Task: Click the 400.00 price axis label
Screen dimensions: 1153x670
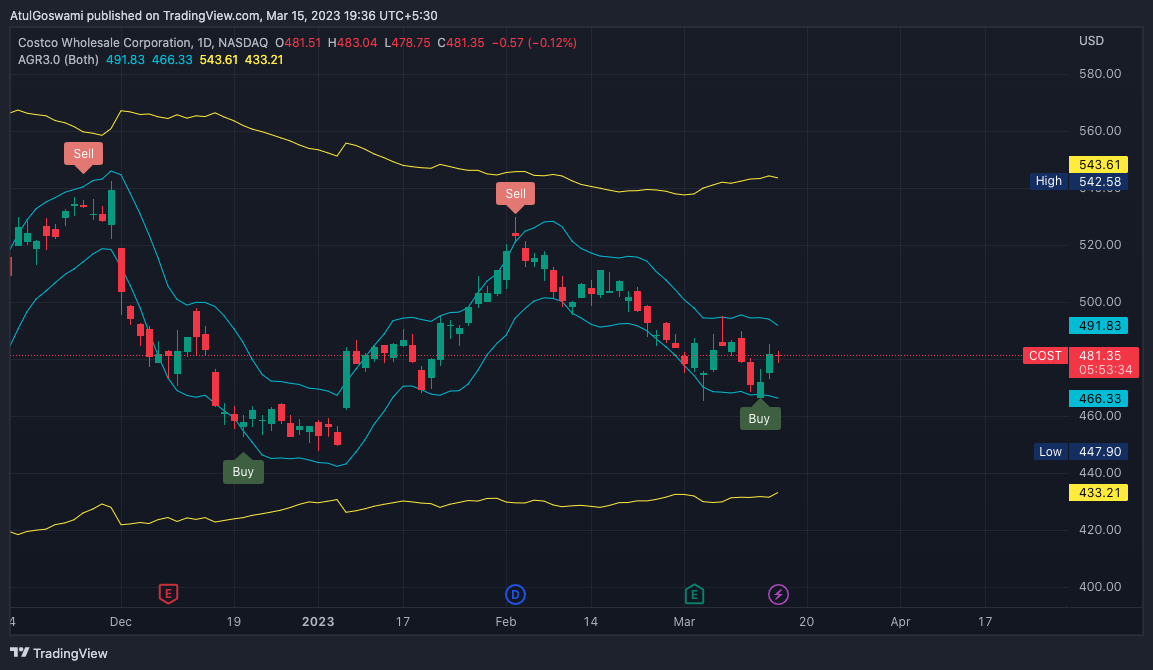Action: point(1100,586)
